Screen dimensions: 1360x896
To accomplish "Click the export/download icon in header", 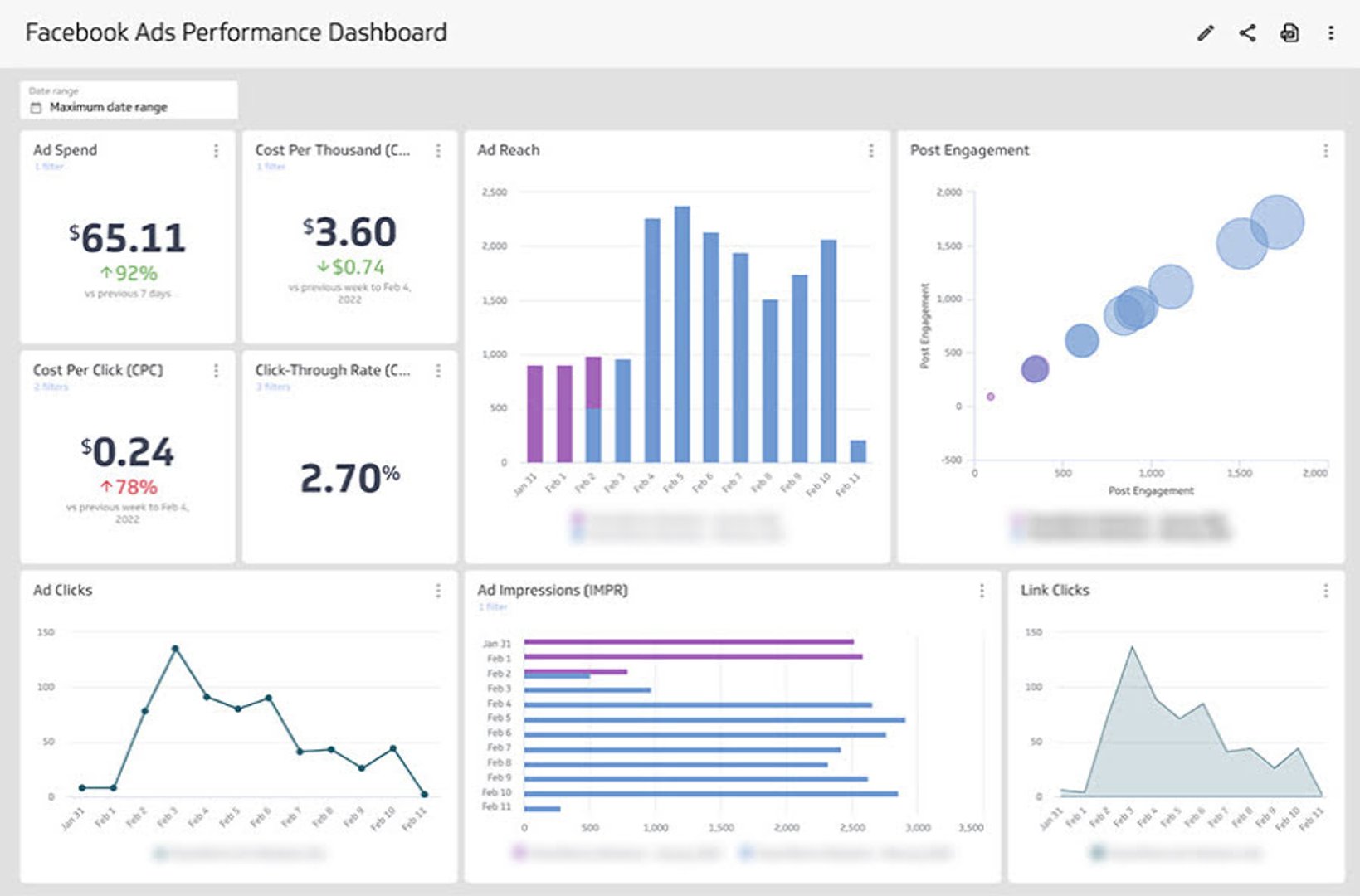I will pos(1289,33).
